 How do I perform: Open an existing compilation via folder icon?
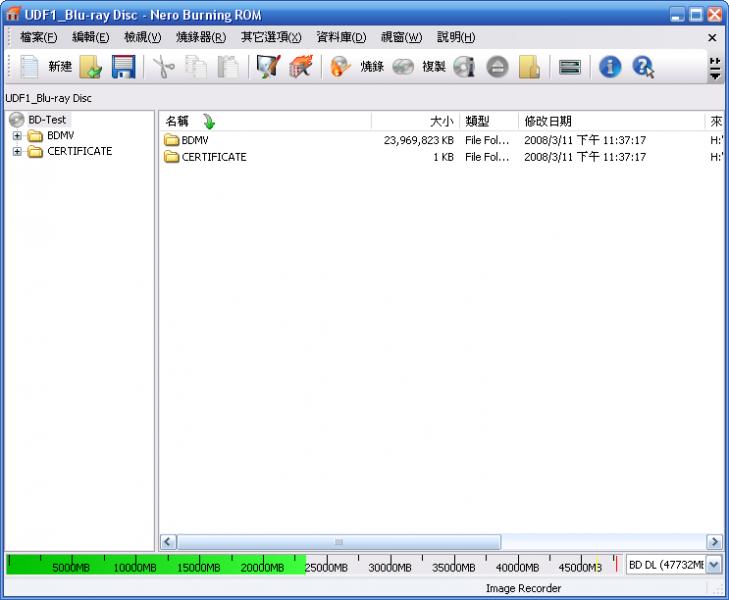tap(91, 67)
